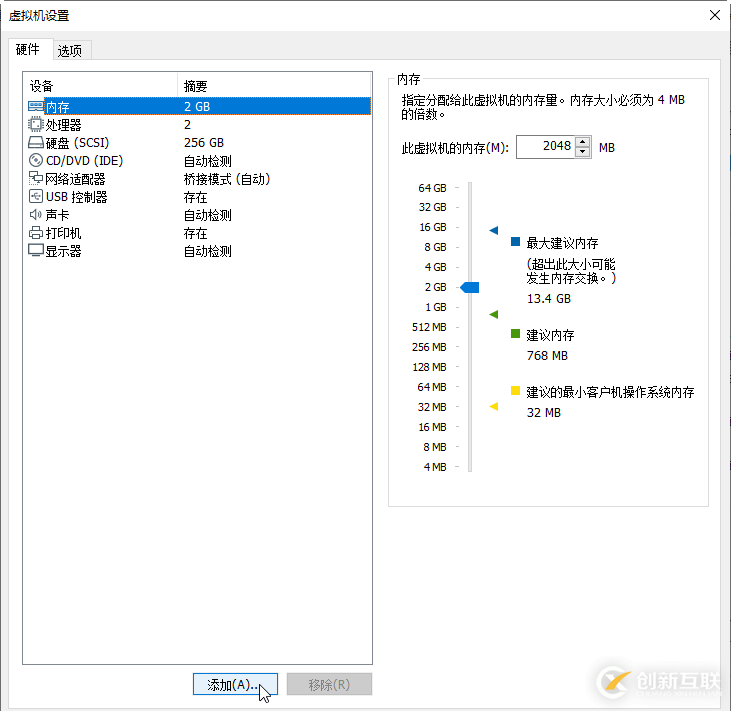This screenshot has width=731, height=711.
Task: Click the 打印机 printer icon
Action: [x=36, y=233]
